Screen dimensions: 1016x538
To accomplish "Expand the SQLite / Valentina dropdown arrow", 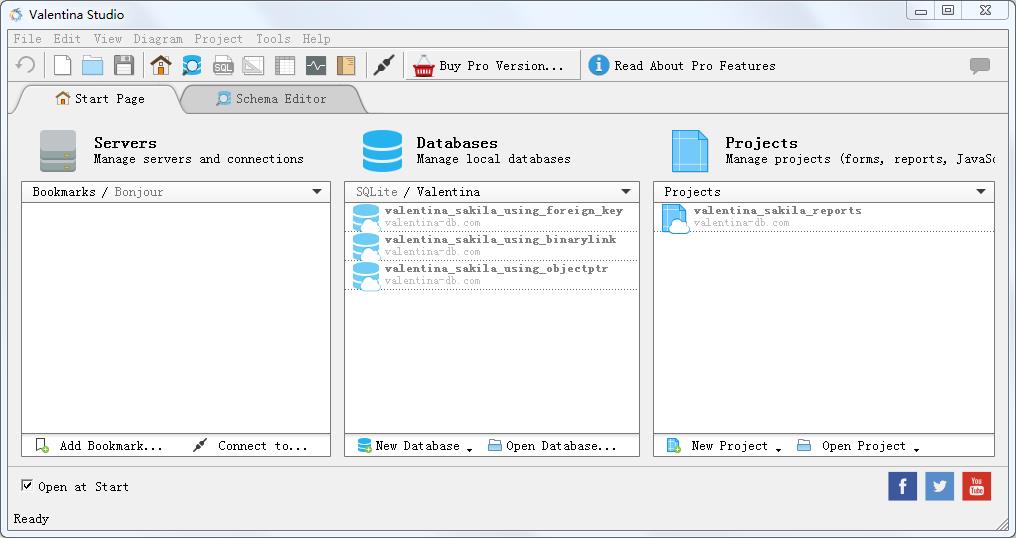I will [x=626, y=192].
